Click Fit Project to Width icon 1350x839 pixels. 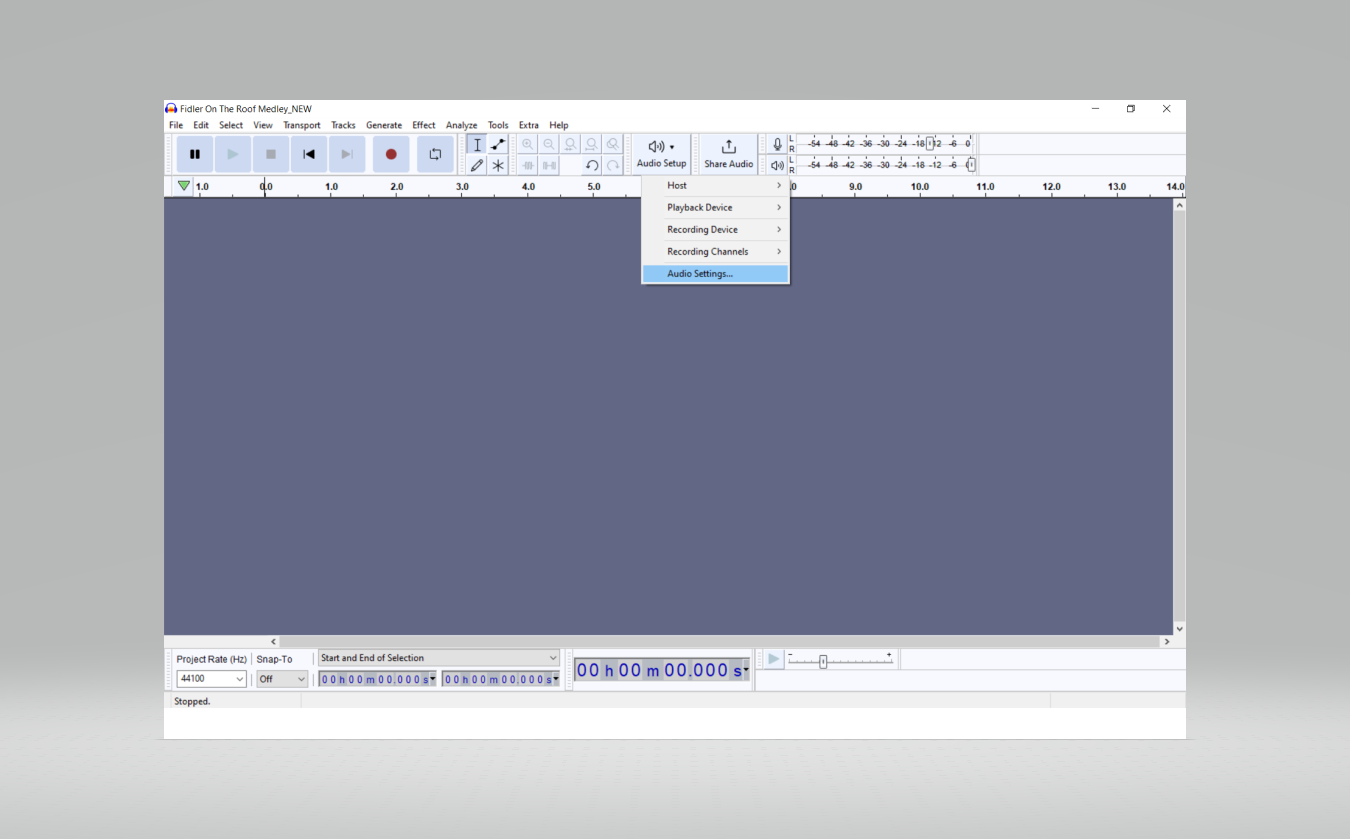tap(592, 144)
